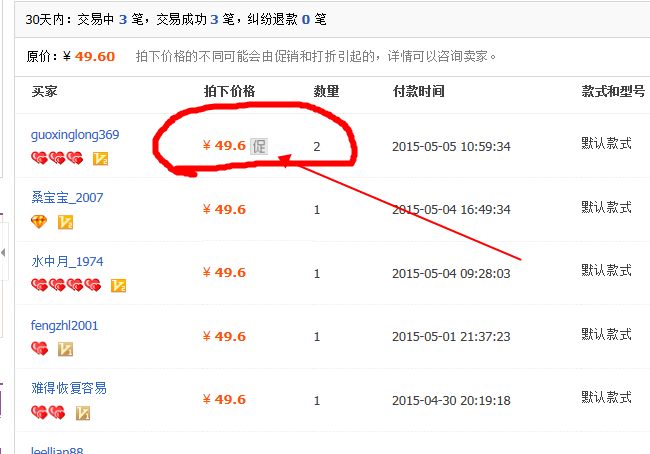650x454 pixels.
Task: Click the four hearts rating under 水中月_1974
Action: [66, 285]
